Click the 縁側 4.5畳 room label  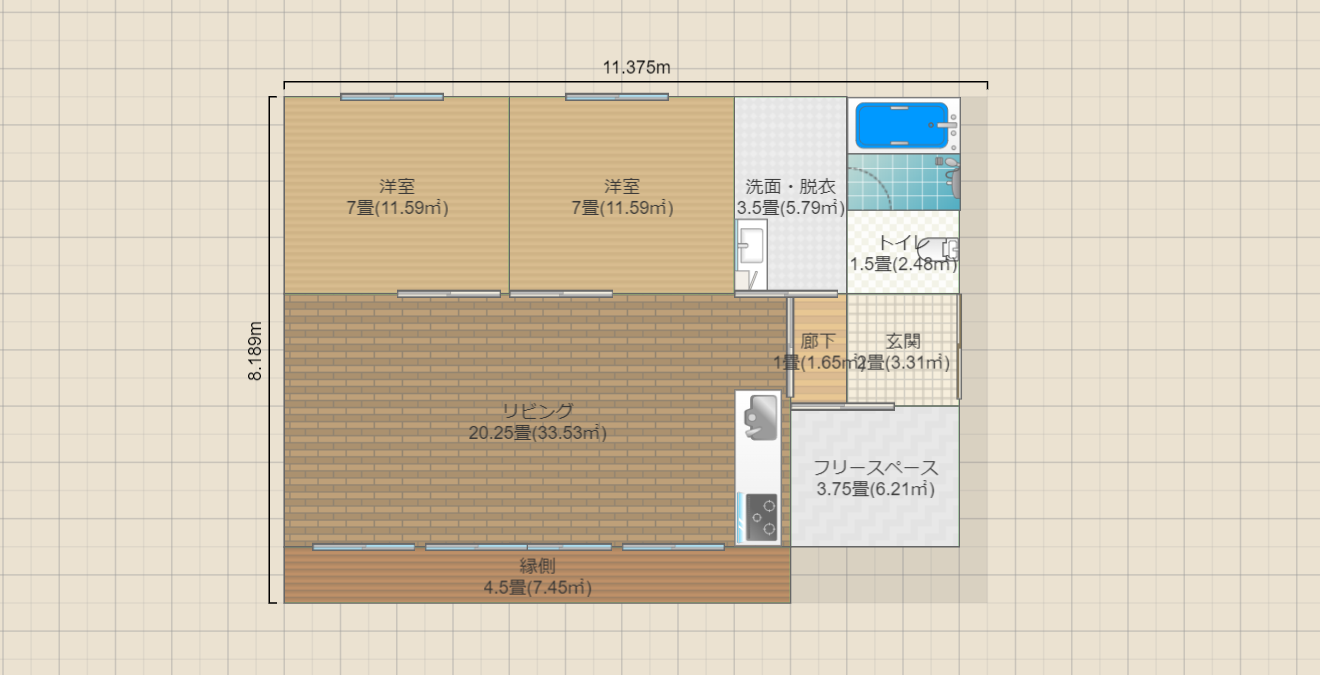(x=538, y=577)
